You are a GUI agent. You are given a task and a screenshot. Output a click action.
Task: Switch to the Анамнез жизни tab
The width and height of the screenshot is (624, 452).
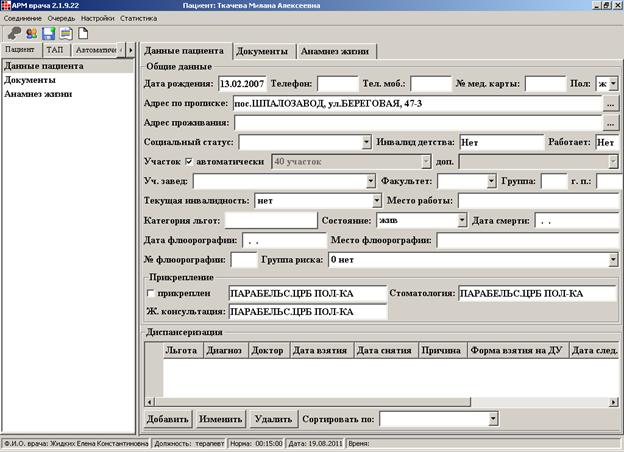[x=335, y=51]
